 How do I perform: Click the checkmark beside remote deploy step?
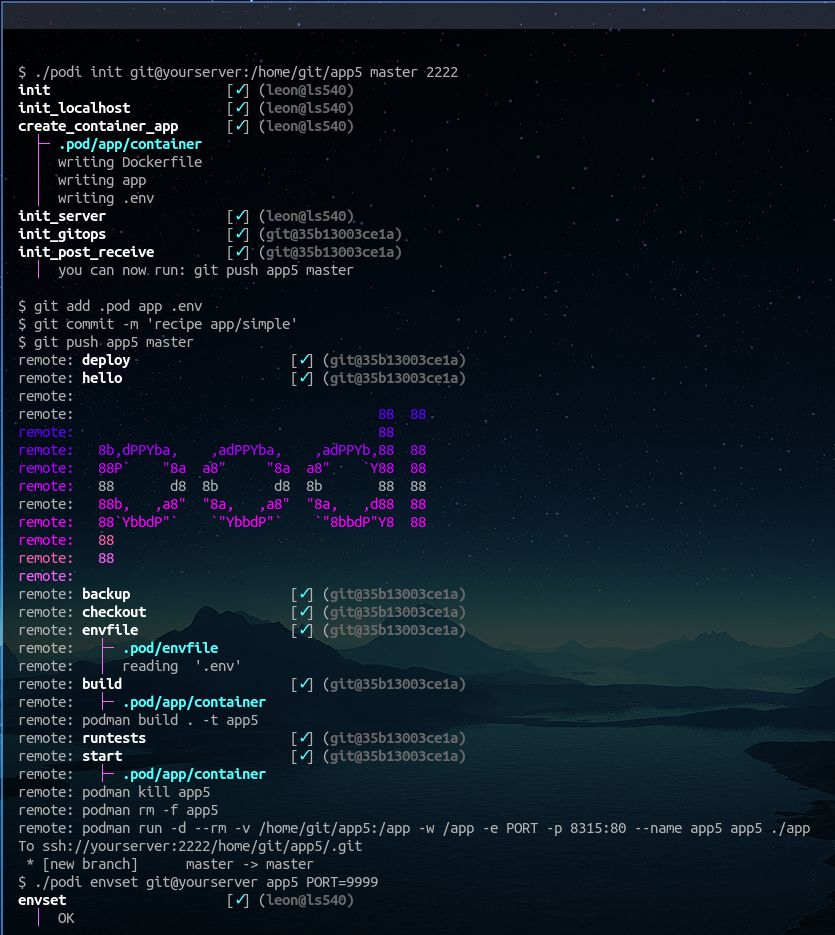(305, 360)
